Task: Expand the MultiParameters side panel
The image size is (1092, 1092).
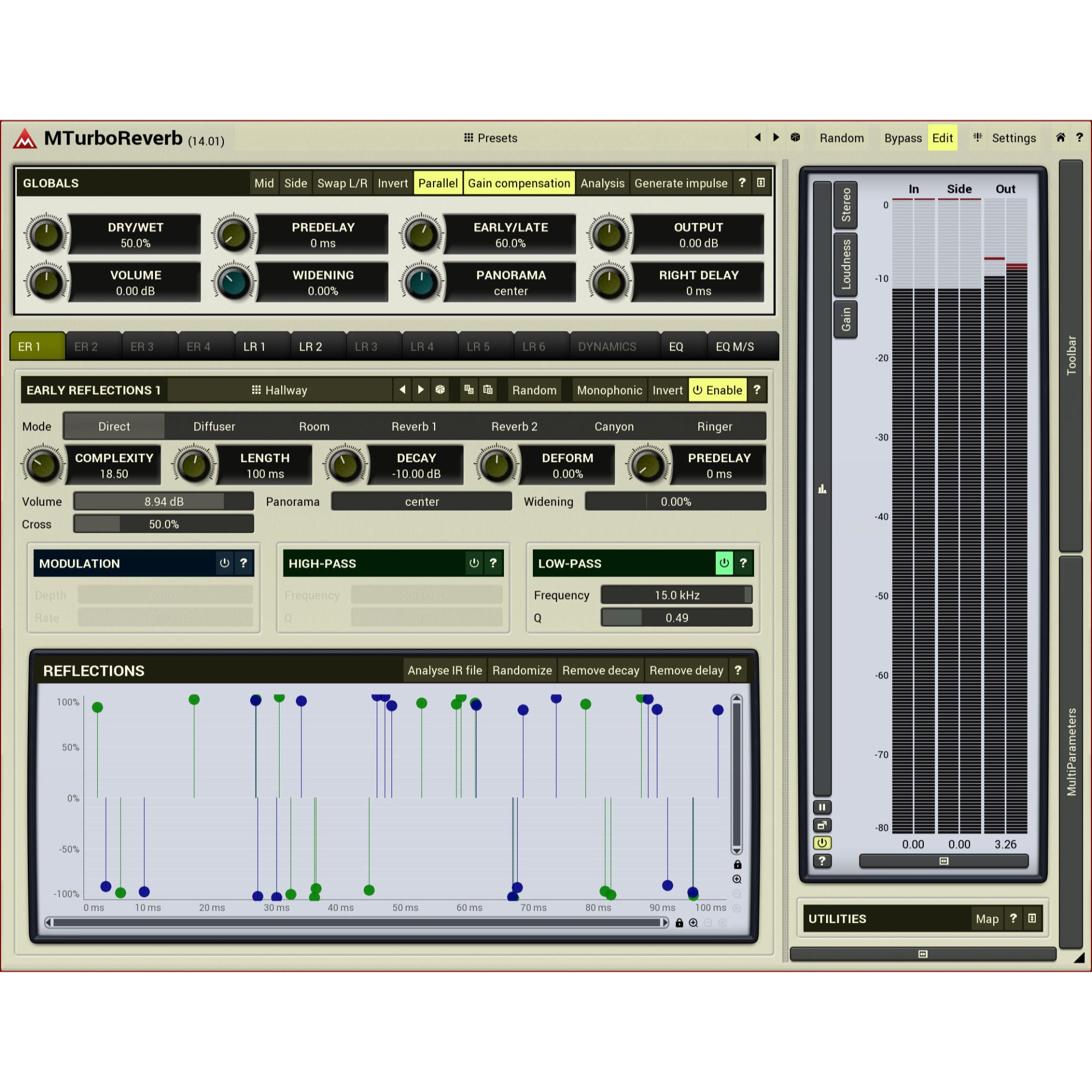Action: (1071, 752)
